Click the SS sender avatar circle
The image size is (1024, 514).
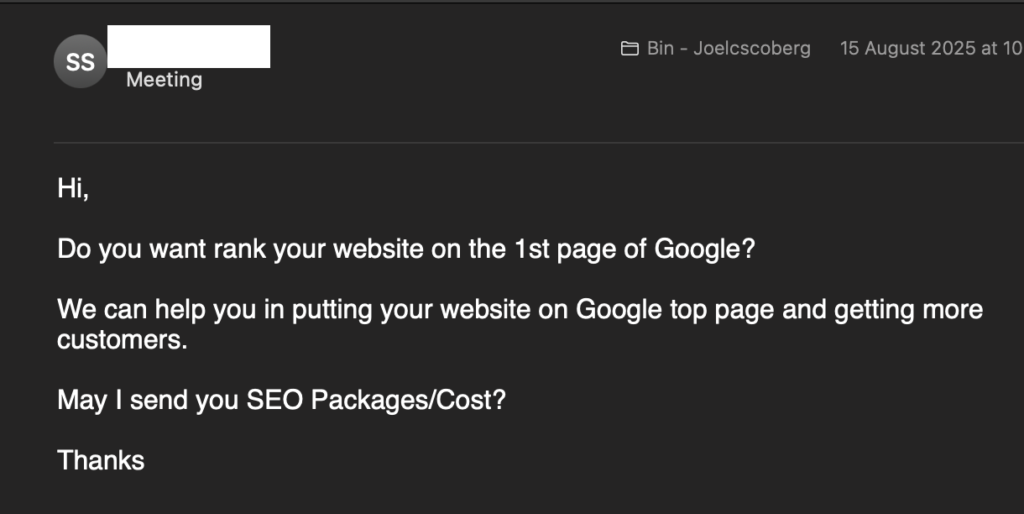(x=80, y=61)
